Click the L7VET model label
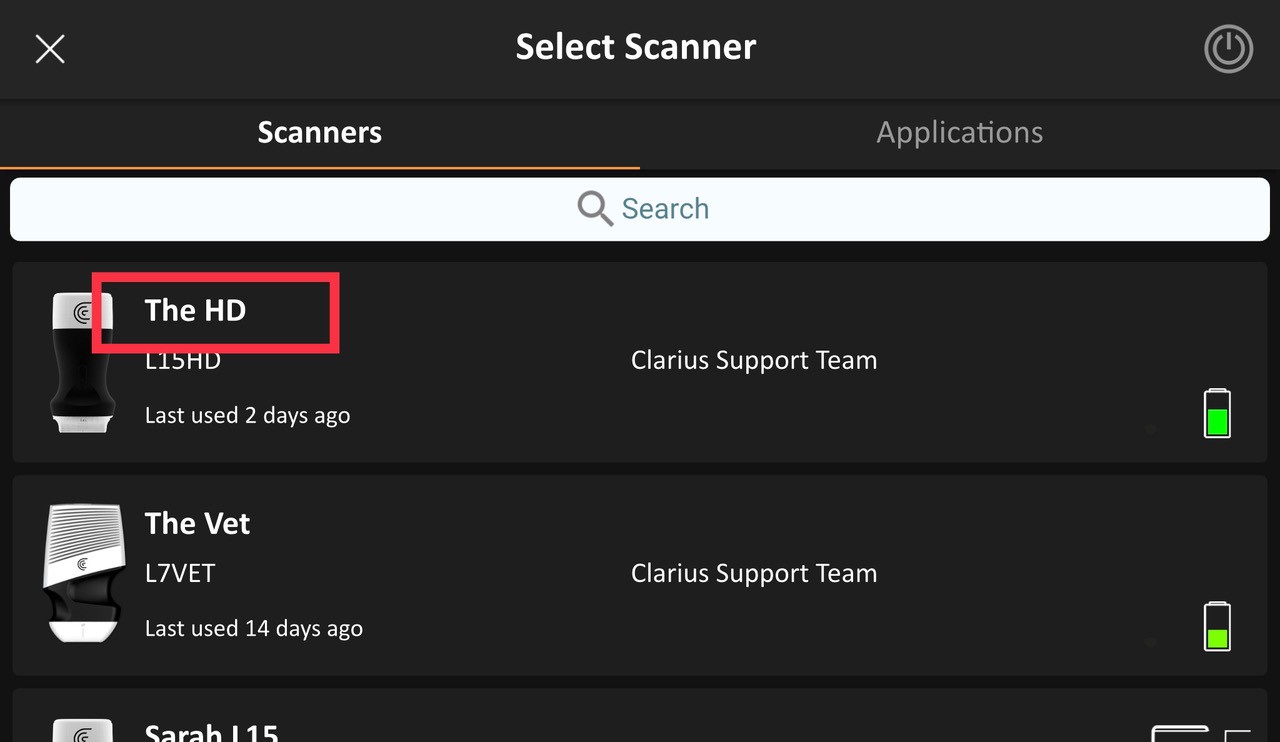1280x742 pixels. click(x=180, y=573)
